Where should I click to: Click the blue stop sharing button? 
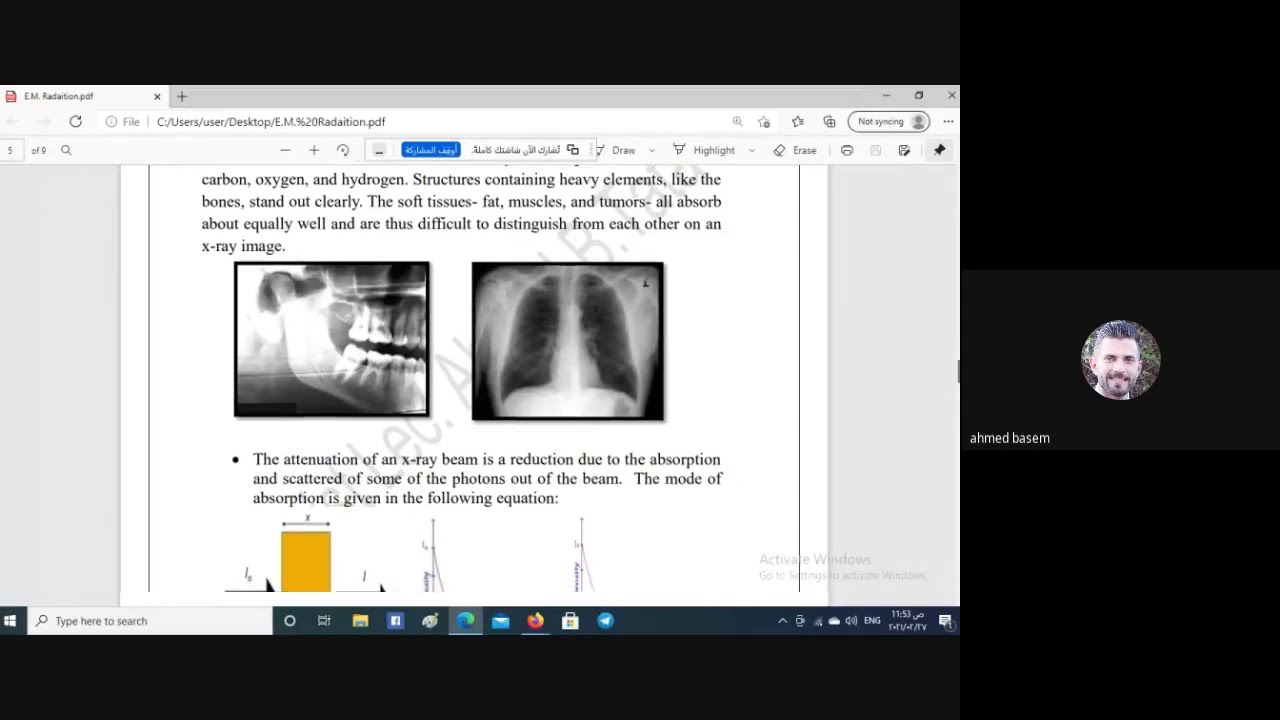coord(431,150)
